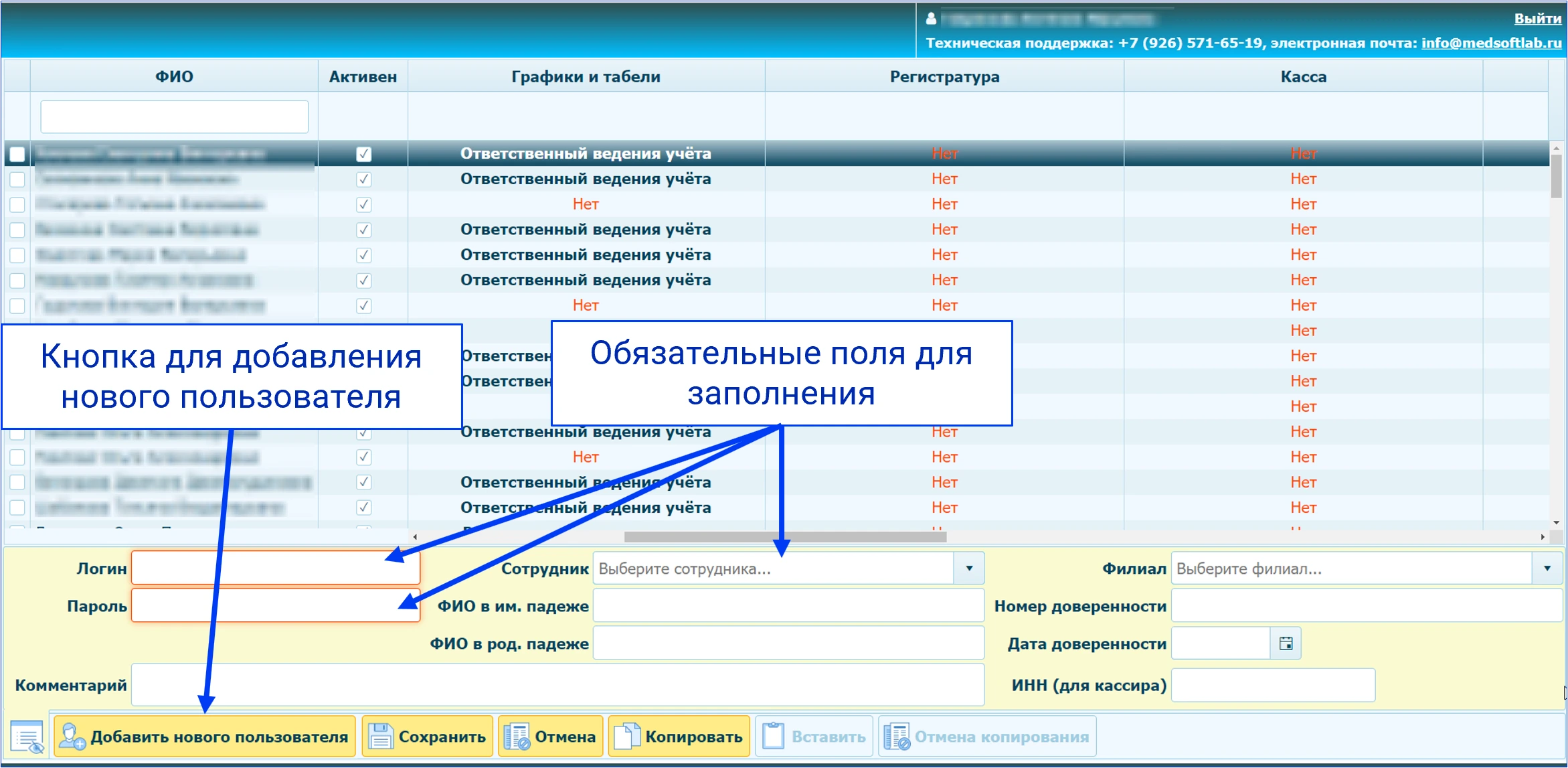Click the user profile icon in header
1568x768 pixels.
[931, 19]
